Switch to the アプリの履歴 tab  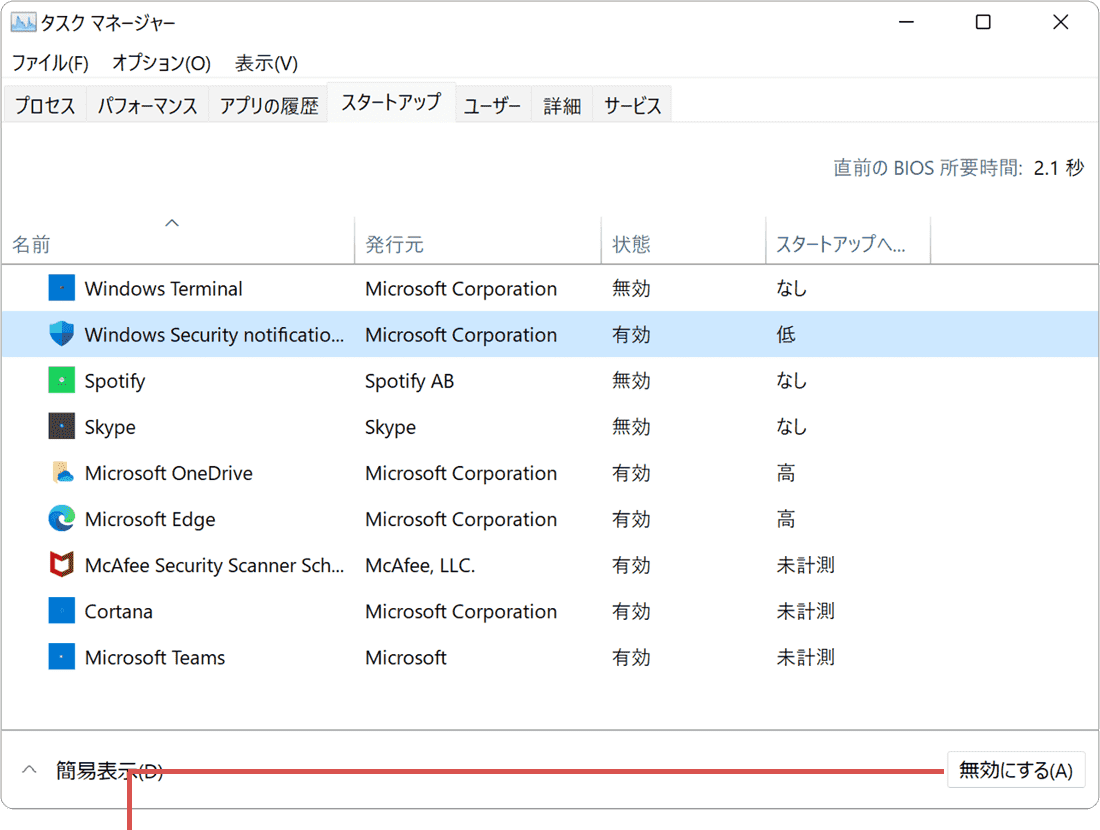coord(269,105)
